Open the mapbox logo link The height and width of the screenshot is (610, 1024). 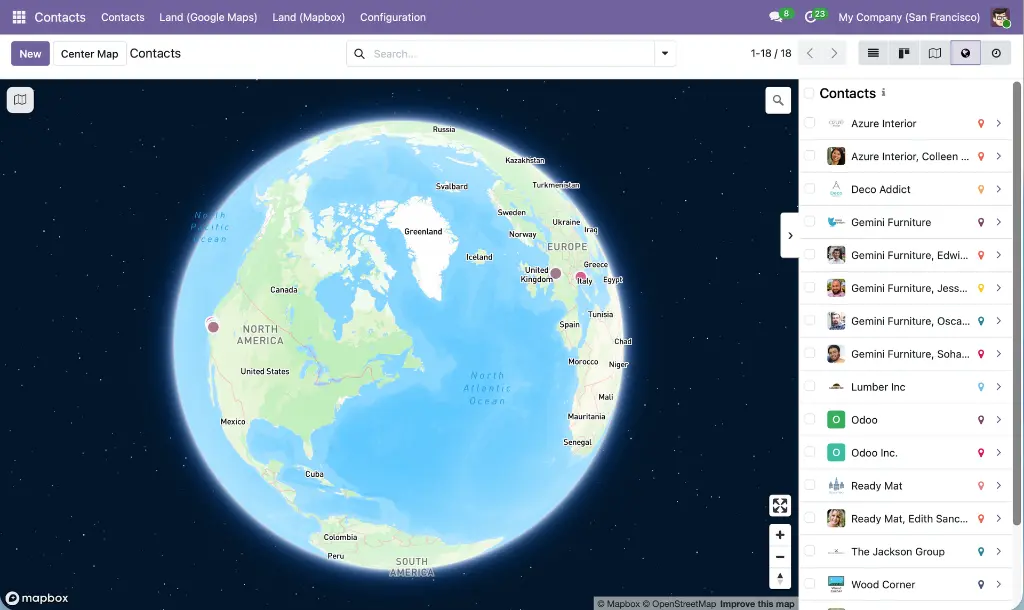click(x=37, y=598)
